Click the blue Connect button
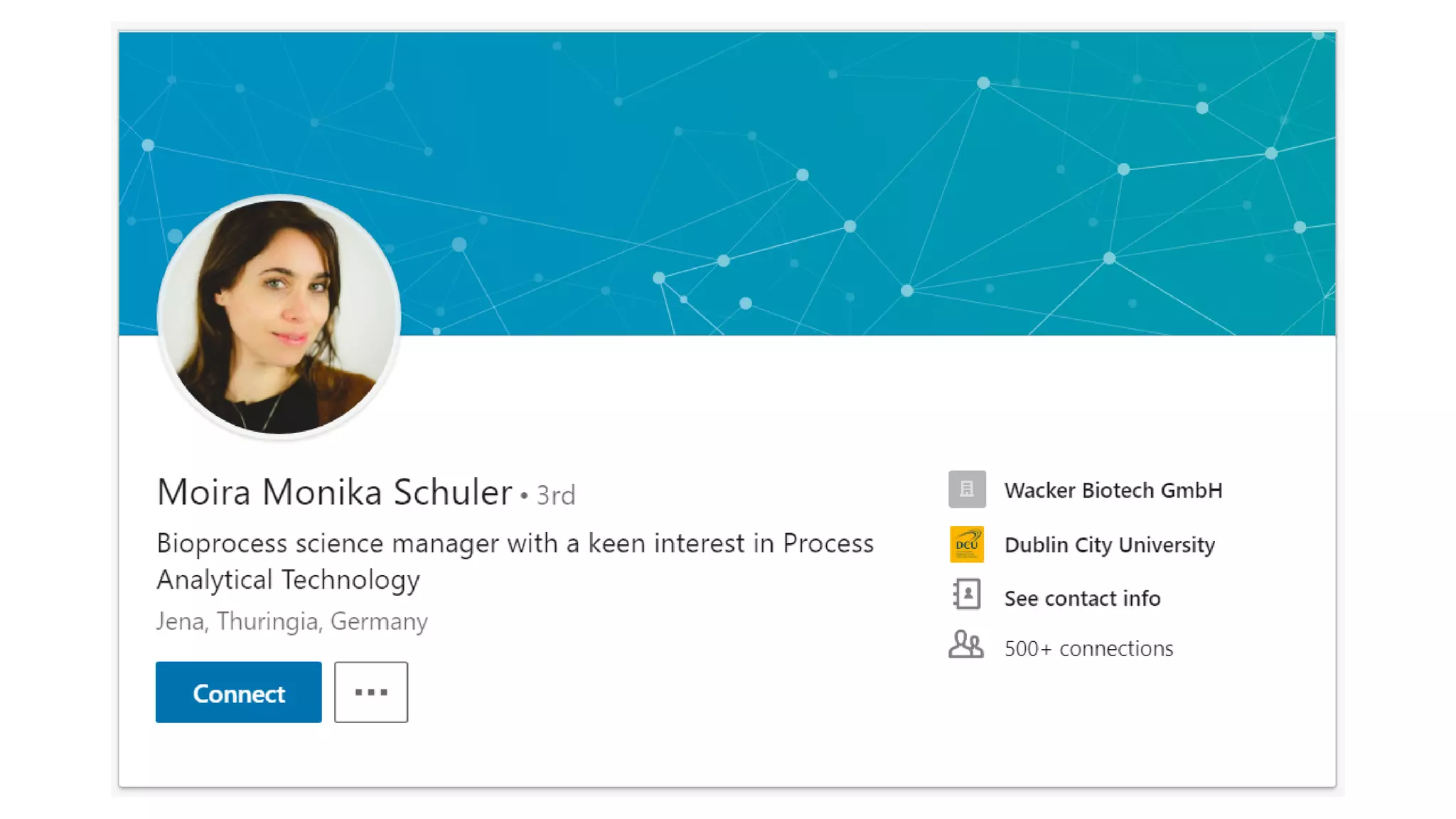The image size is (1456, 819). click(238, 692)
